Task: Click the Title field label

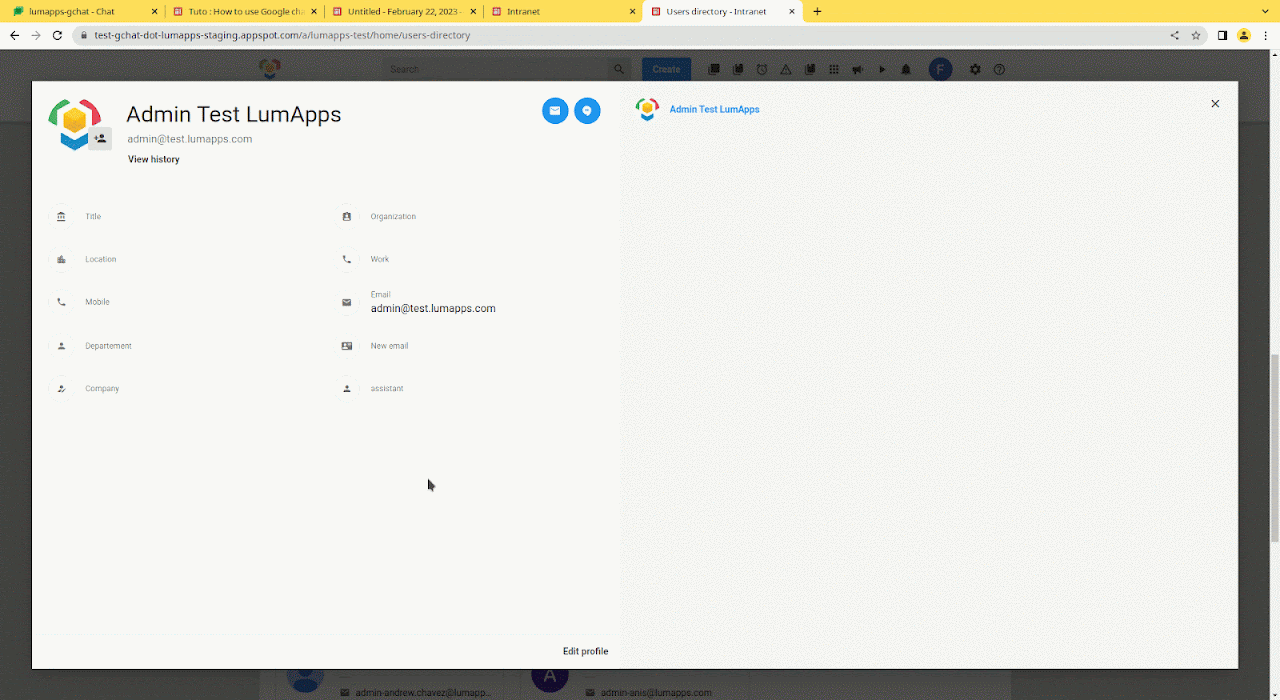Action: tap(93, 216)
